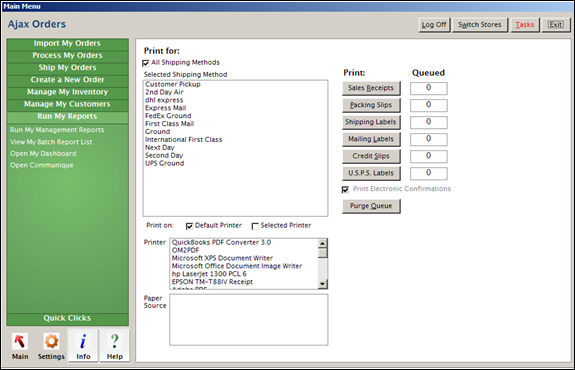Click the Purge Queue button
The image size is (575, 370).
pyautogui.click(x=371, y=206)
